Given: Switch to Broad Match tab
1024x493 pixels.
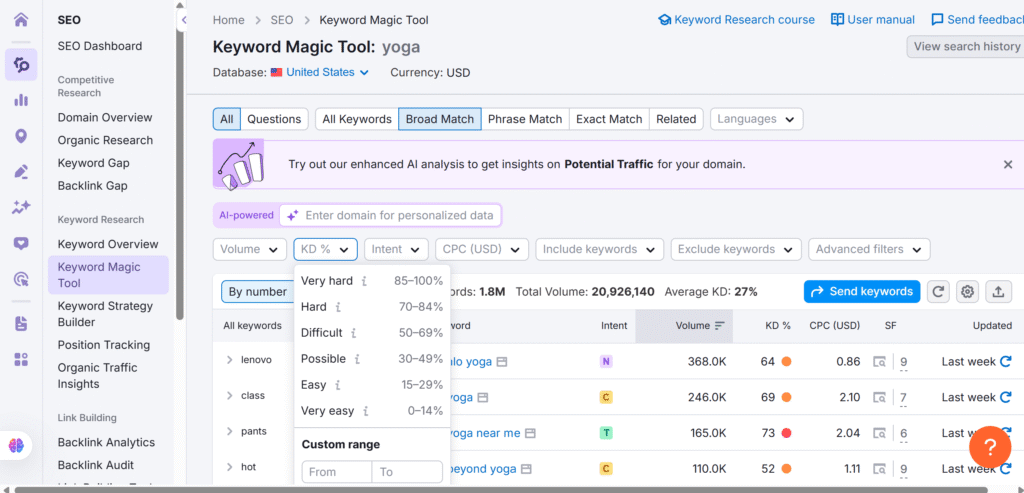Looking at the screenshot, I should pos(440,119).
